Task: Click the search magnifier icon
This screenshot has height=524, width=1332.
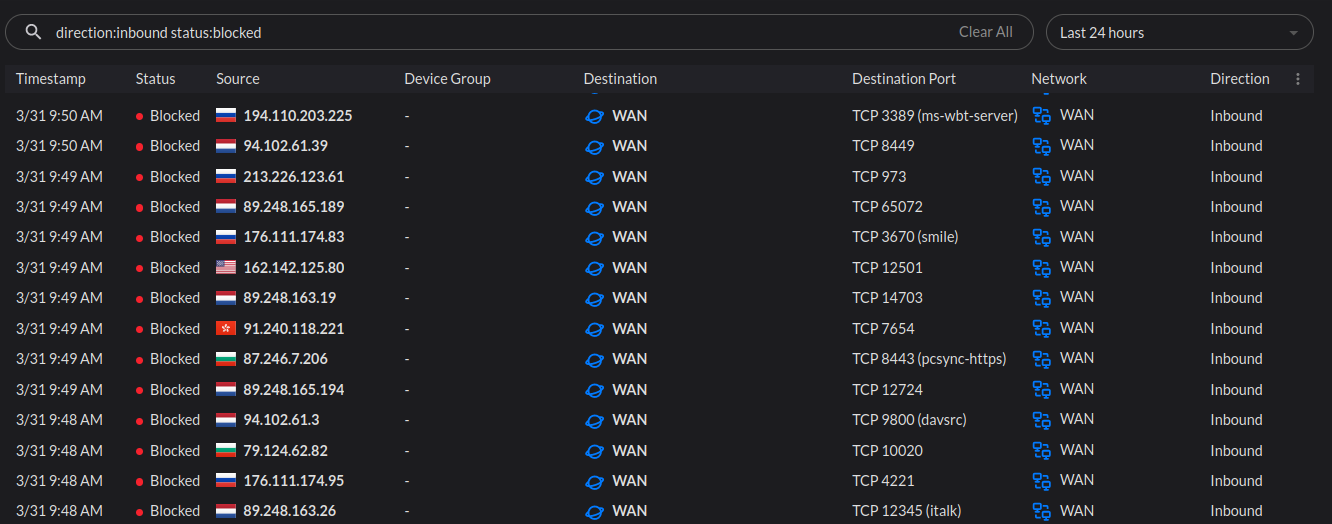Action: click(34, 32)
